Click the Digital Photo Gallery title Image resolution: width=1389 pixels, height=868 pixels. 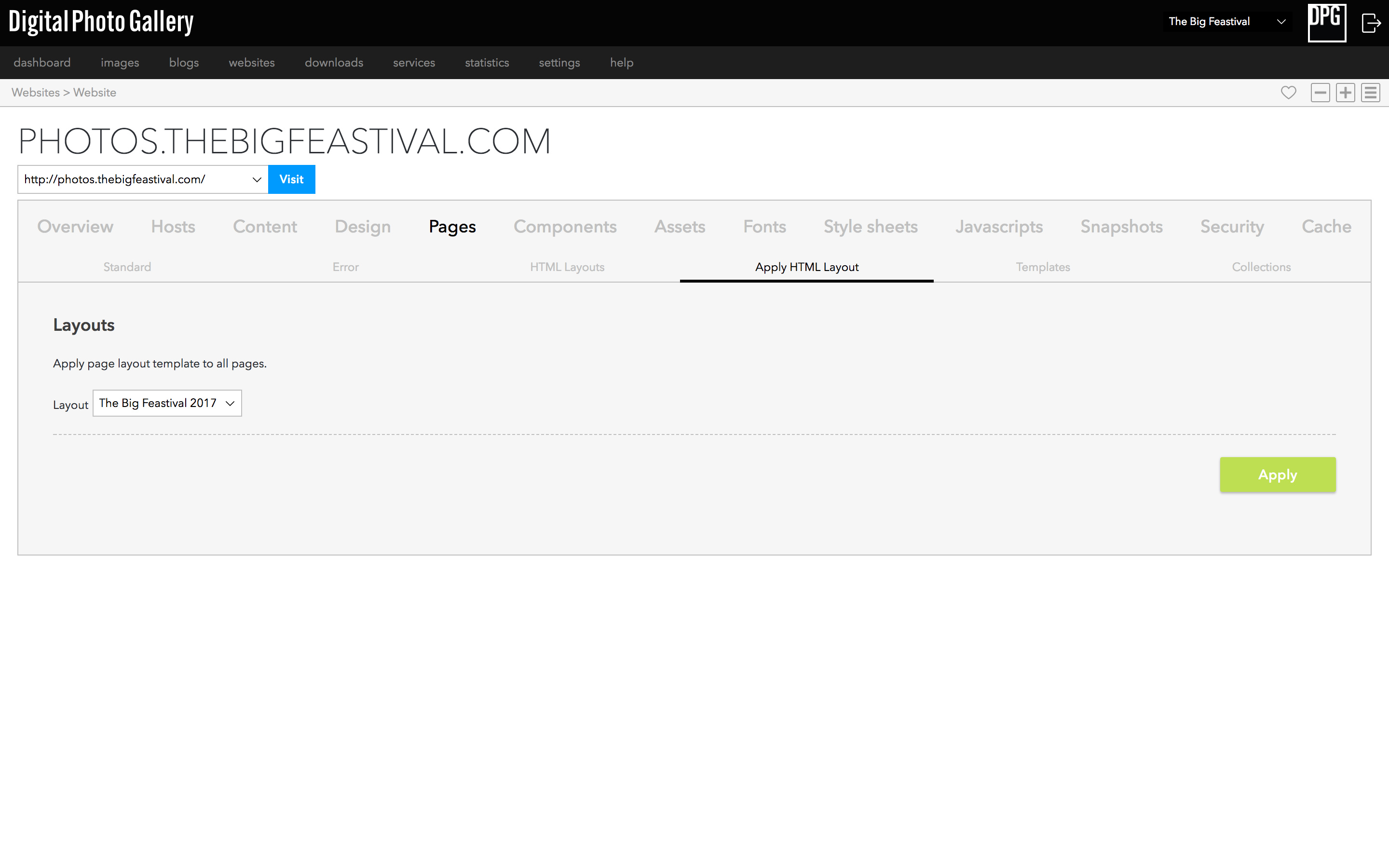(101, 22)
